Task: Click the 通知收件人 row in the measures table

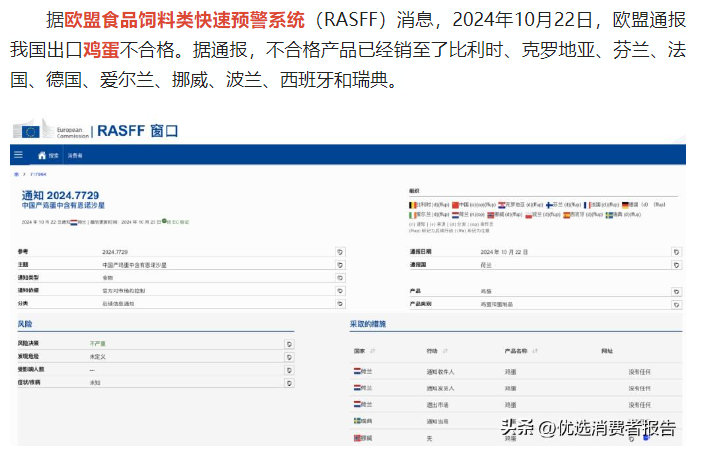Action: click(516, 372)
